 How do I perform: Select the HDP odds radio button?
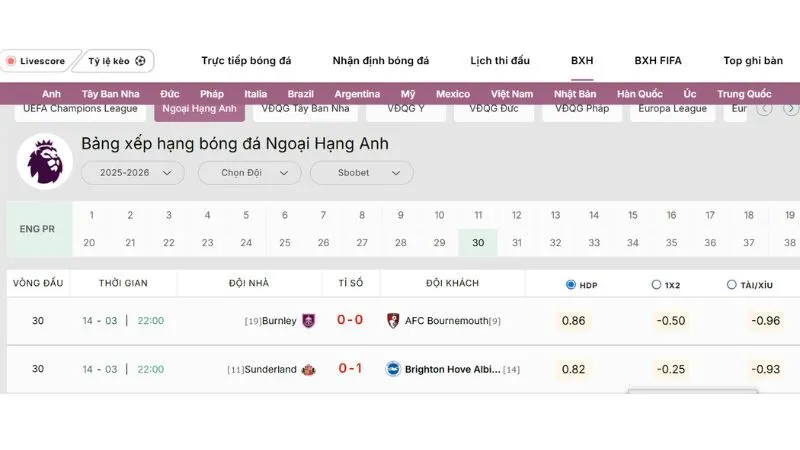(571, 285)
